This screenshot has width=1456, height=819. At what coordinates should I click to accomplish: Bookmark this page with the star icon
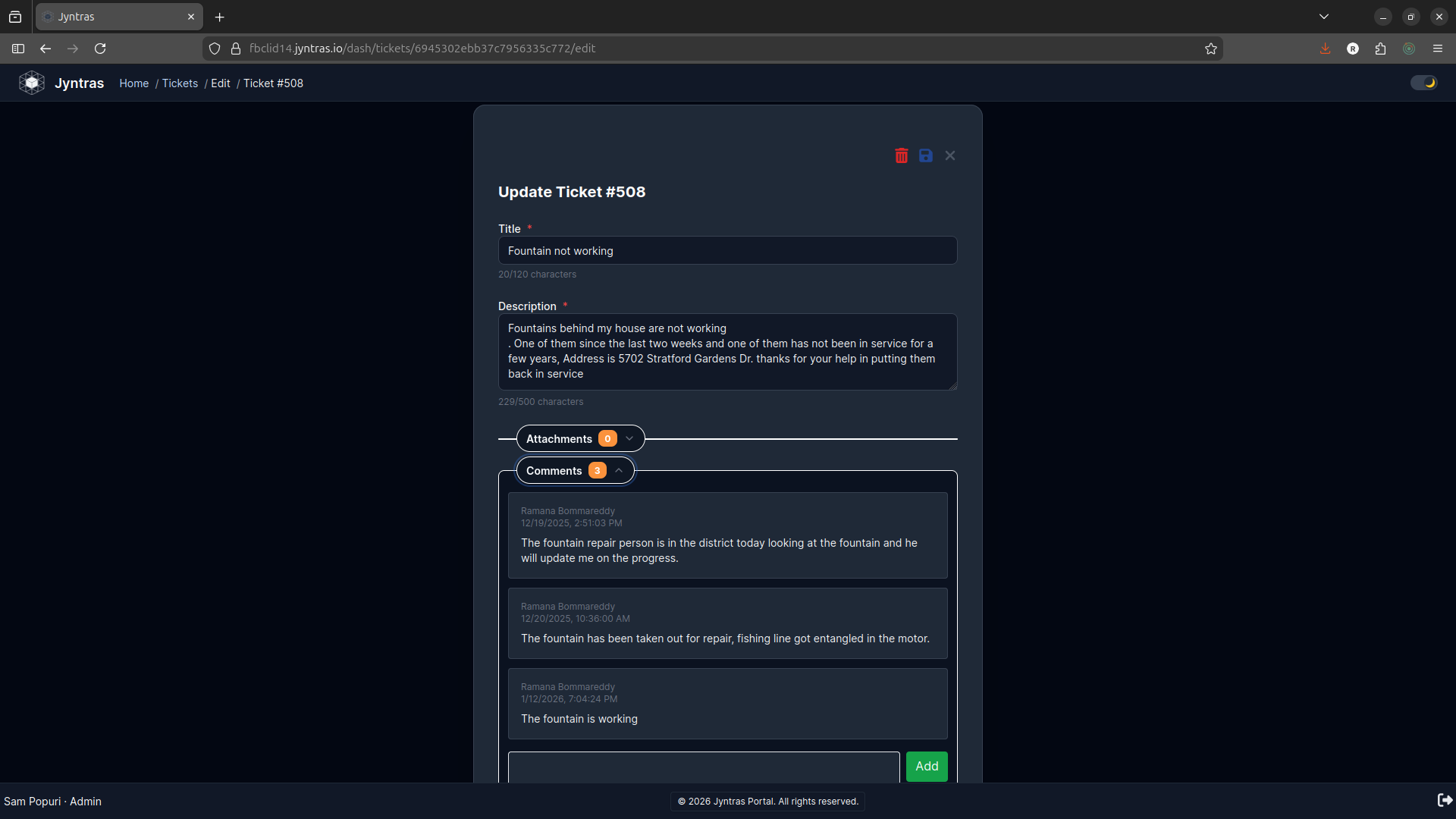pos(1210,49)
